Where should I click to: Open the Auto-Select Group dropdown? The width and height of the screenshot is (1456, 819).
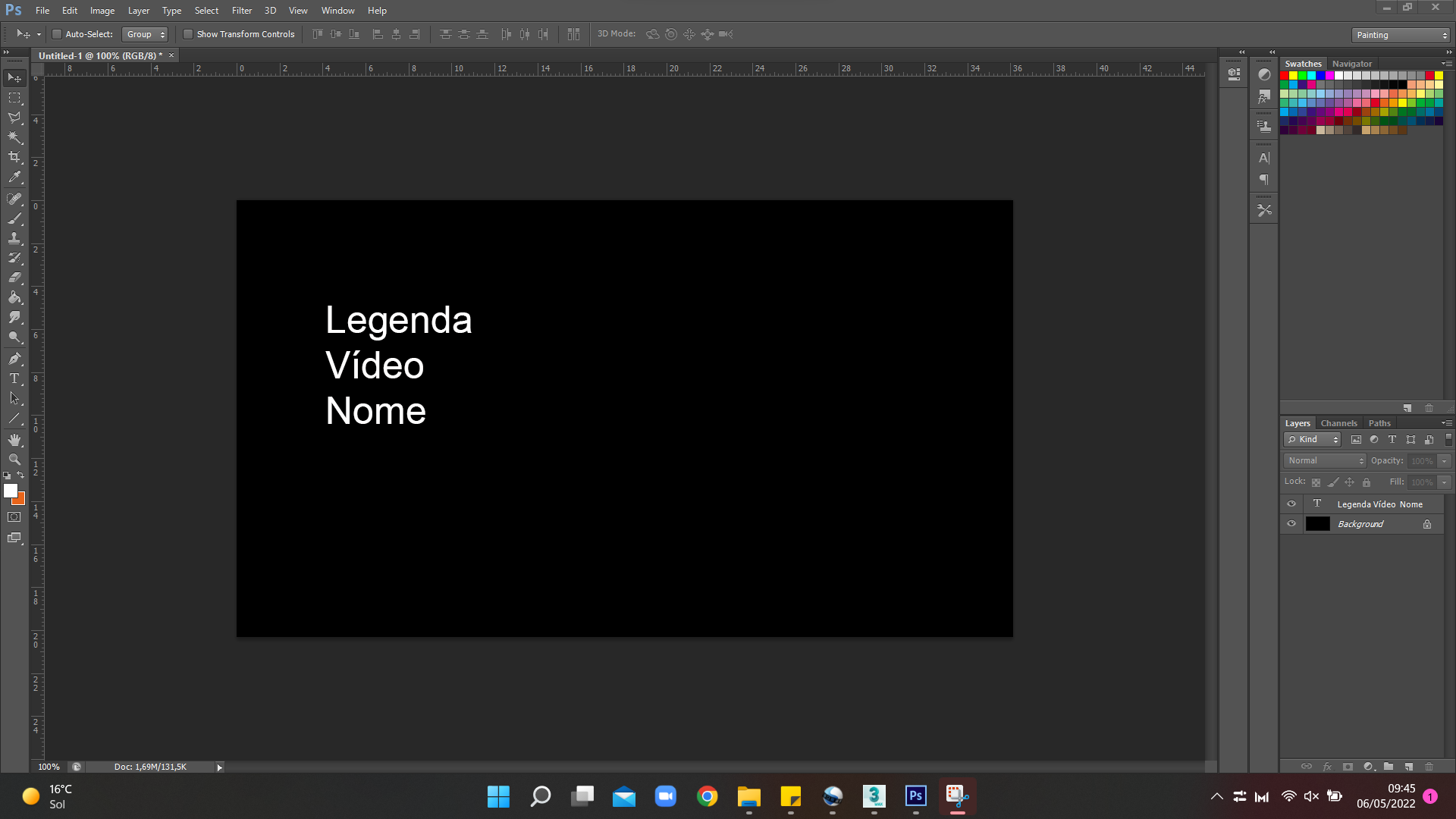coord(145,34)
